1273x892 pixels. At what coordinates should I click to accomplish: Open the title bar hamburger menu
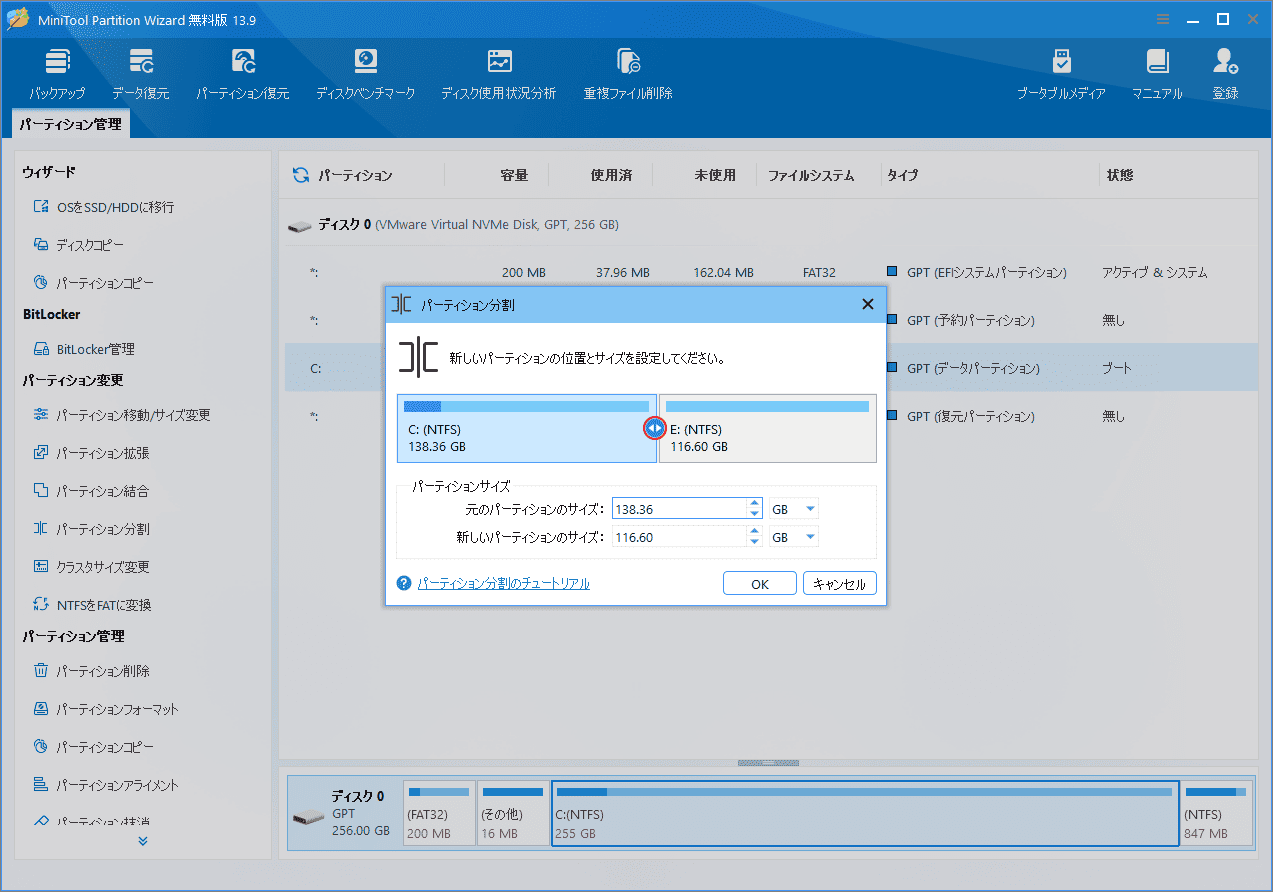1163,19
